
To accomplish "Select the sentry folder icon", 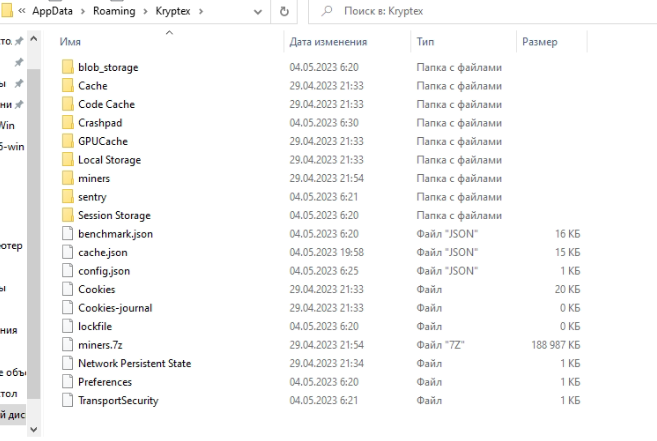I will click(67, 197).
